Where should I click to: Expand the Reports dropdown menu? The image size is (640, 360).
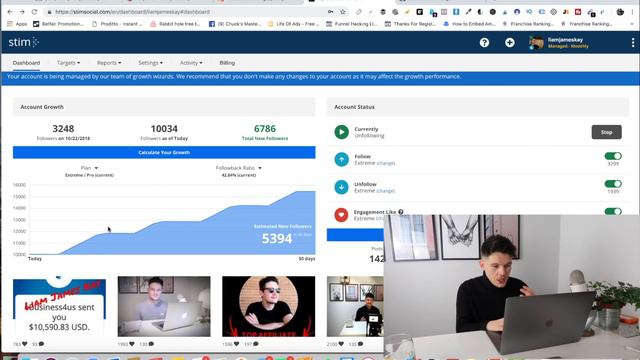click(109, 63)
